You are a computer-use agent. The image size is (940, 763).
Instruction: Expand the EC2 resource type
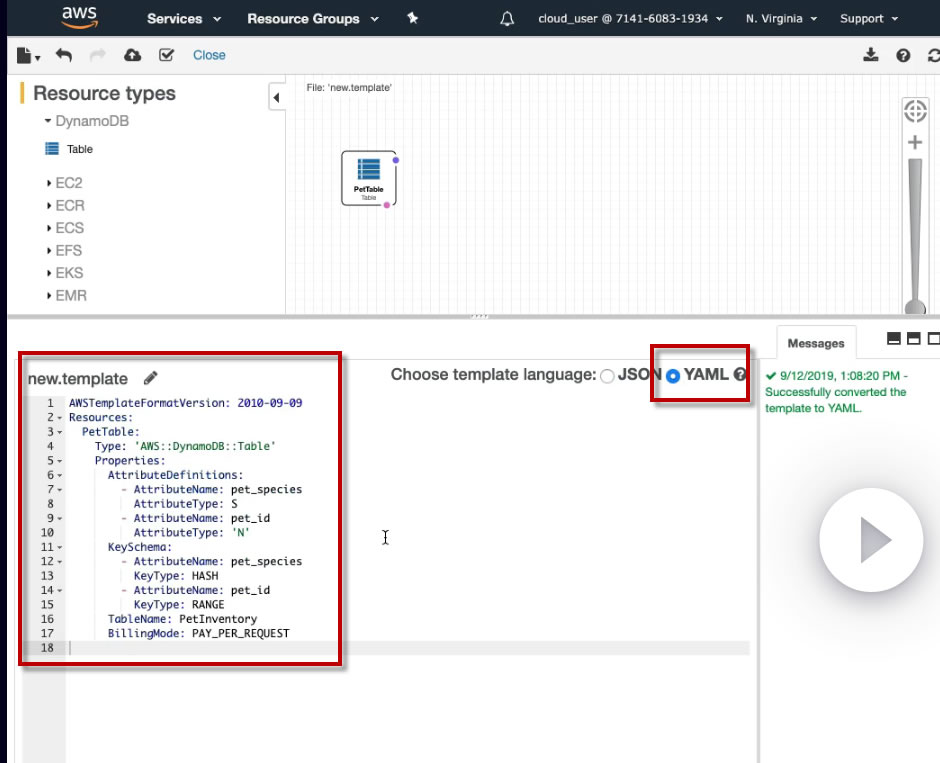49,183
